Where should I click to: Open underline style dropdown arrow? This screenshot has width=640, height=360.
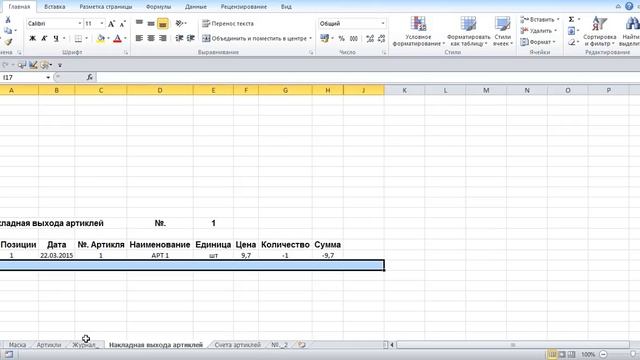pos(64,38)
